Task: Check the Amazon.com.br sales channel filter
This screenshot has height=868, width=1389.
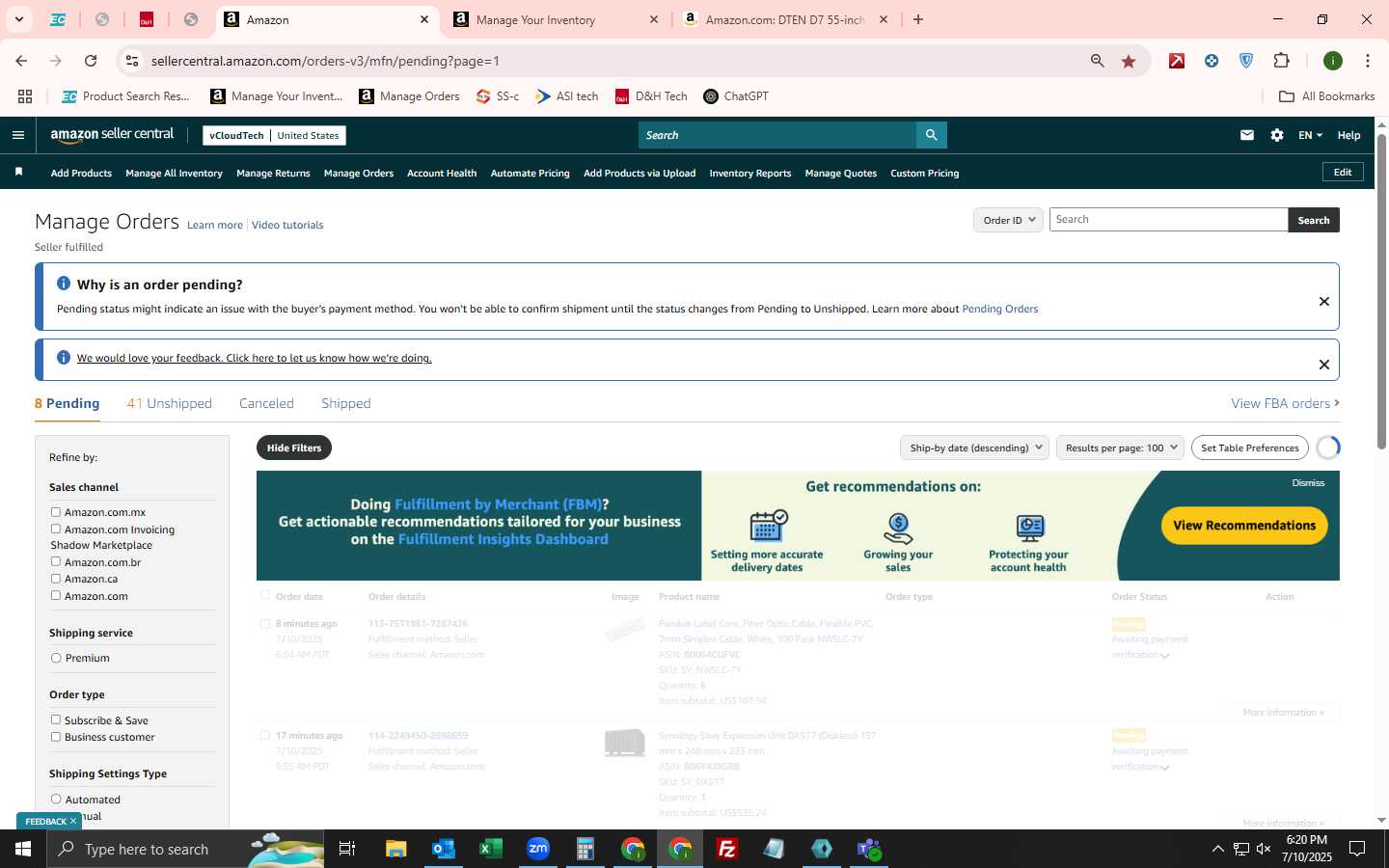Action: [56, 561]
